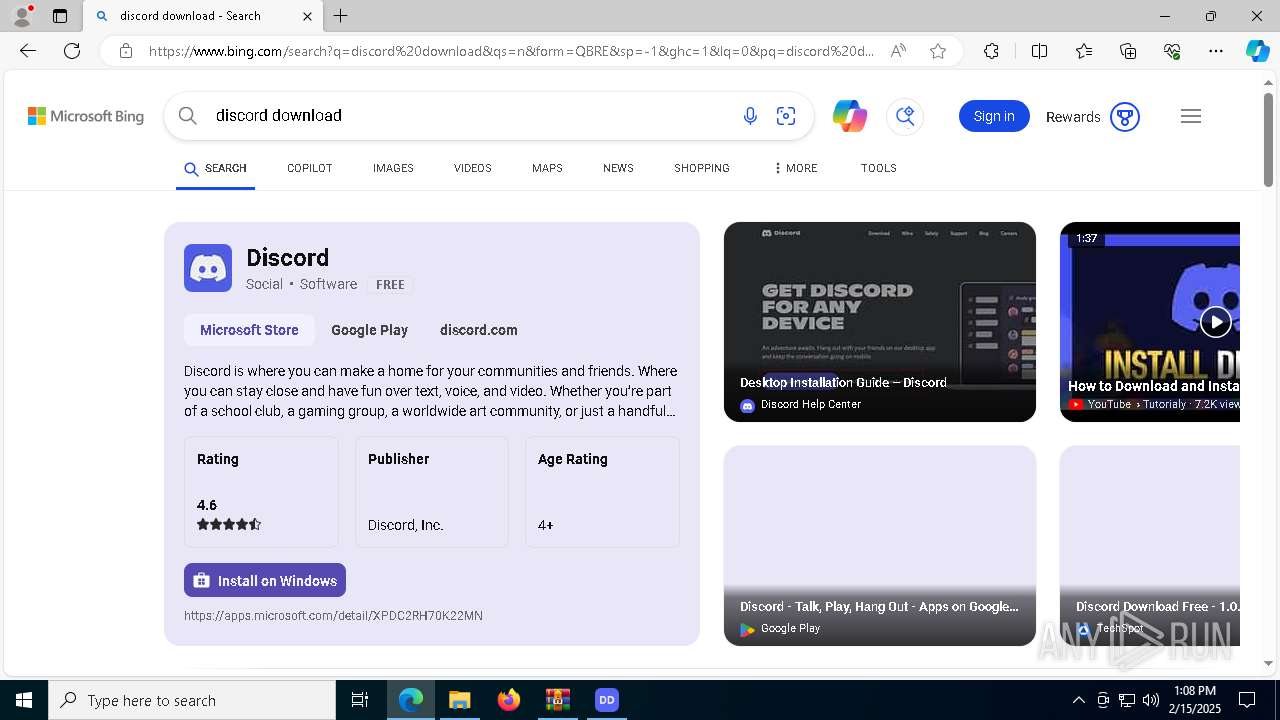Open Discord Download Free TechSpot card
This screenshot has width=1280, height=720.
tap(1150, 546)
